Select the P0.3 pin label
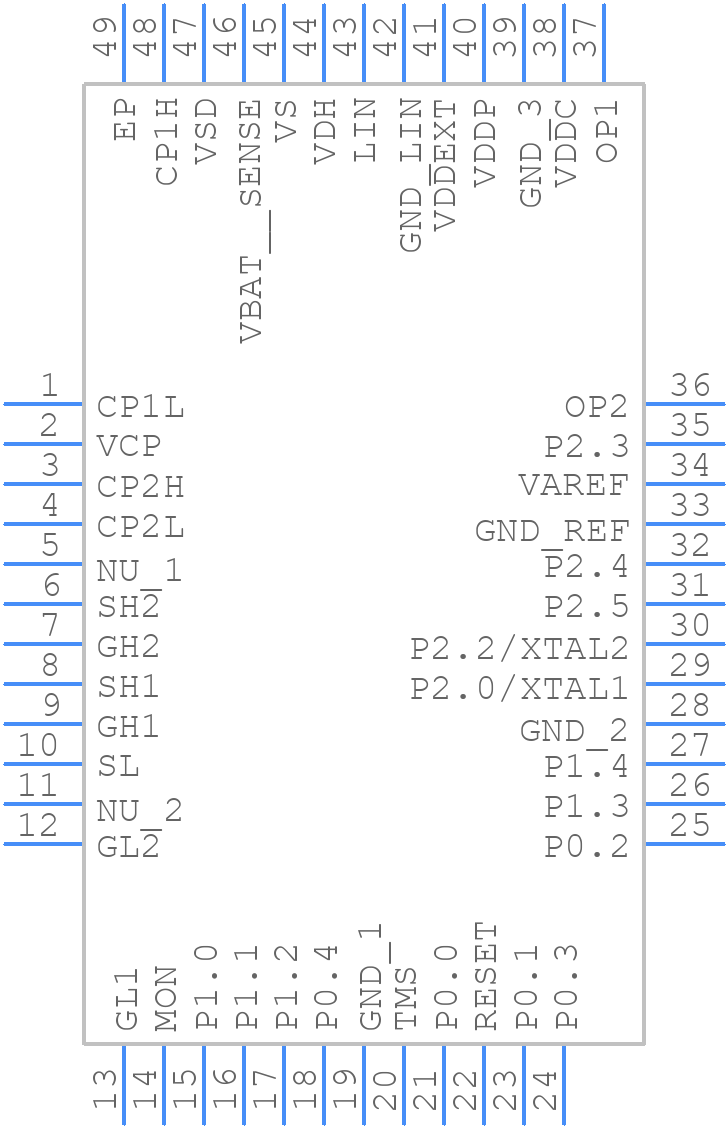 pyautogui.click(x=566, y=986)
